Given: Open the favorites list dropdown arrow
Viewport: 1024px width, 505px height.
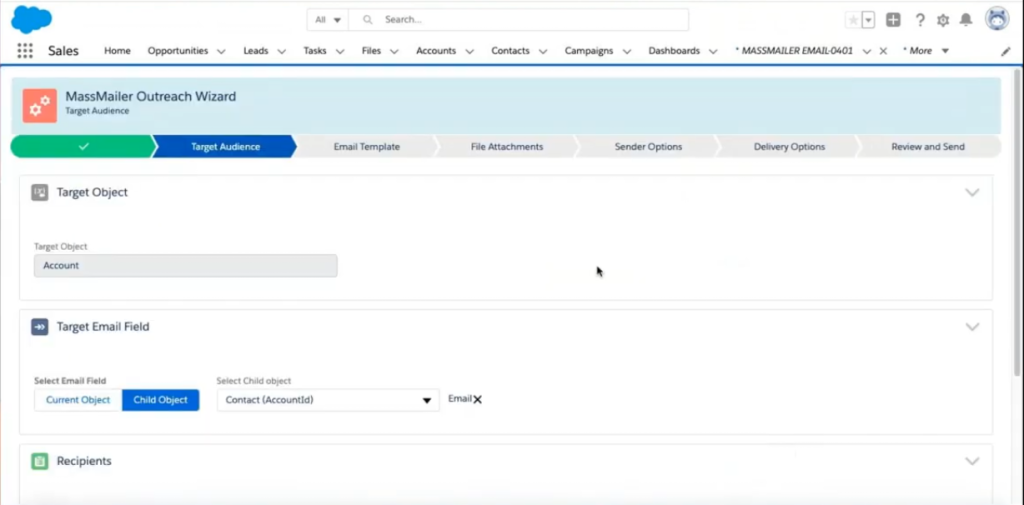Looking at the screenshot, I should [868, 20].
